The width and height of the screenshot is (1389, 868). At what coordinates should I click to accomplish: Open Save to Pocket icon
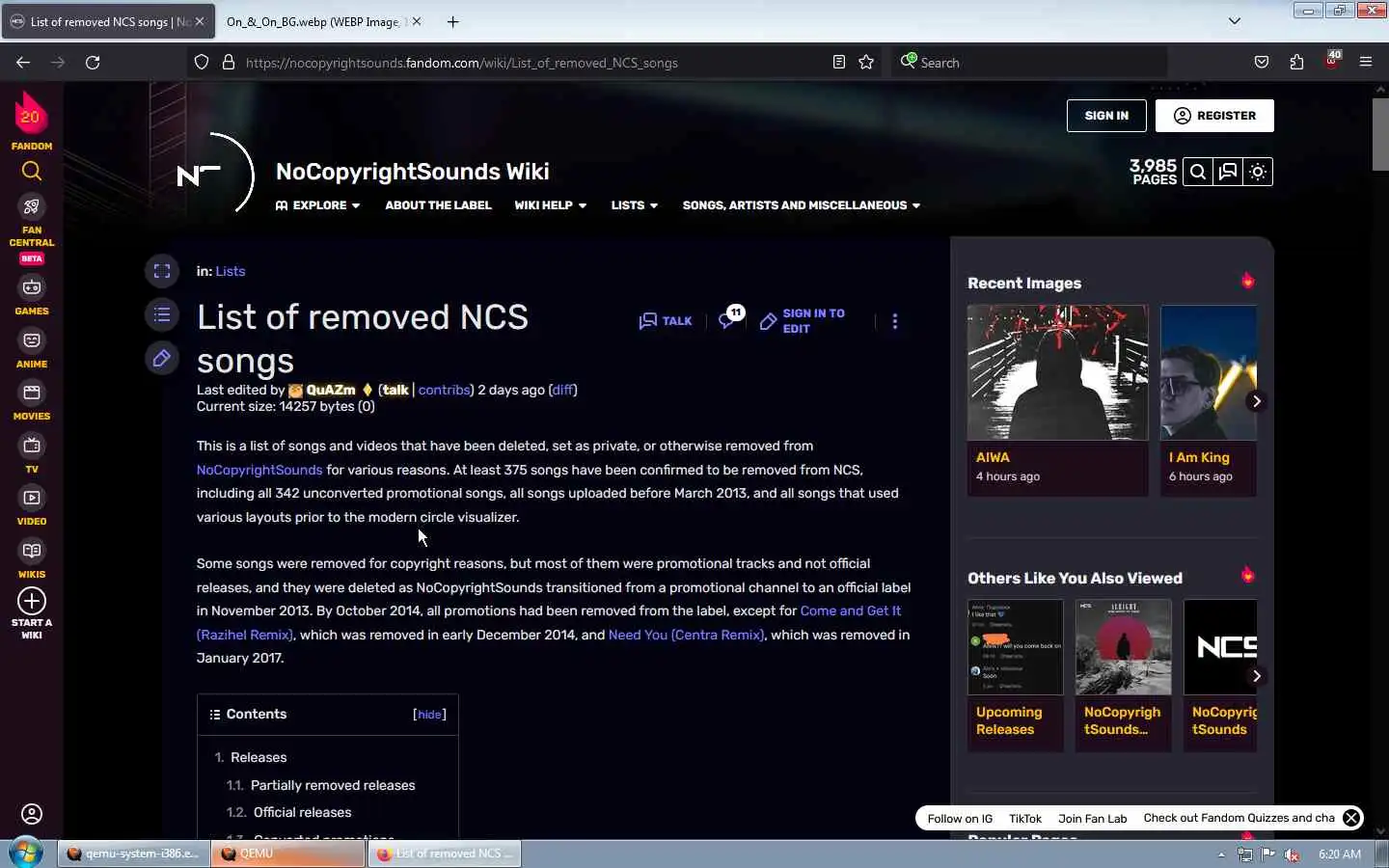tap(1262, 62)
